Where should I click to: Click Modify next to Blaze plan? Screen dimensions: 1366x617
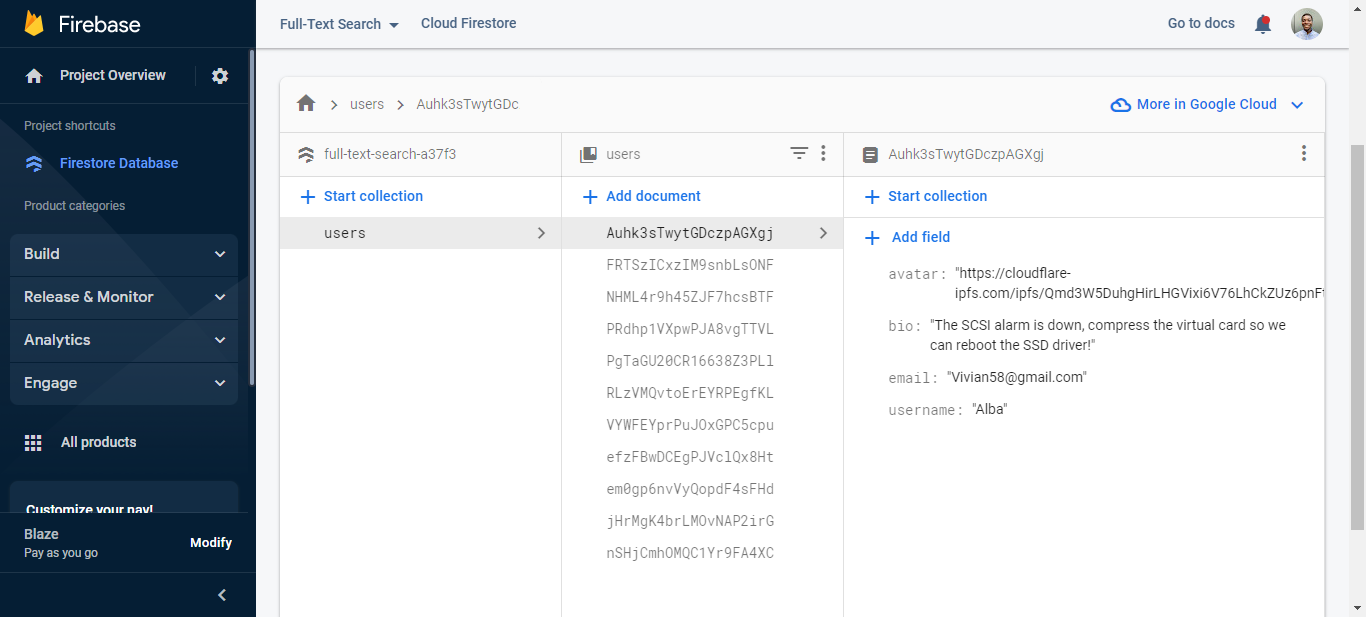pos(211,542)
